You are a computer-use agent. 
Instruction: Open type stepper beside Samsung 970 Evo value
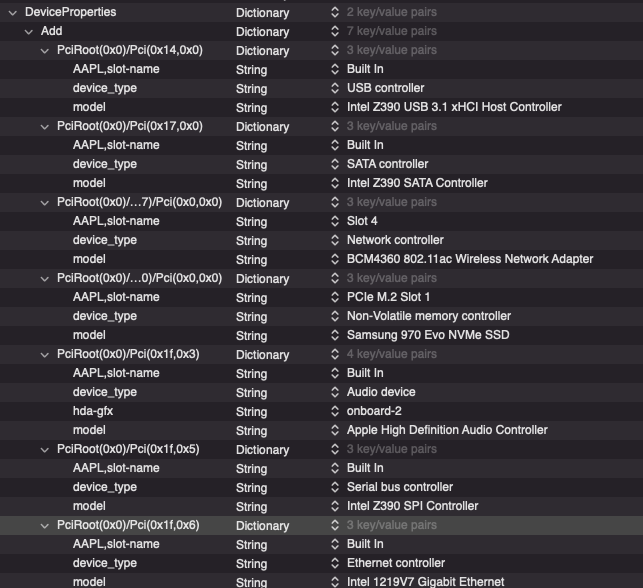pos(336,335)
